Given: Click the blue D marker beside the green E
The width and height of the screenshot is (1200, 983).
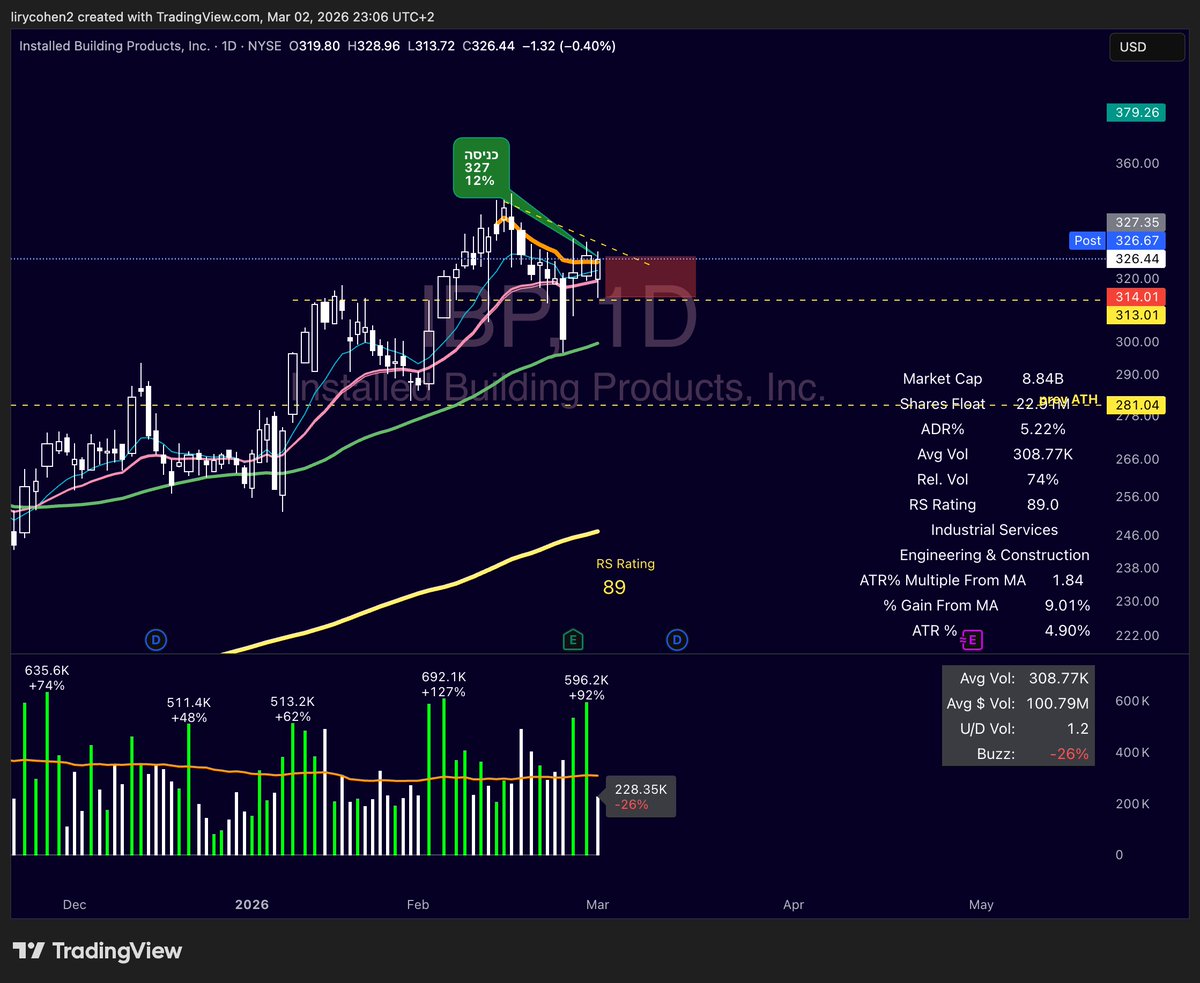Looking at the screenshot, I should click(x=677, y=639).
